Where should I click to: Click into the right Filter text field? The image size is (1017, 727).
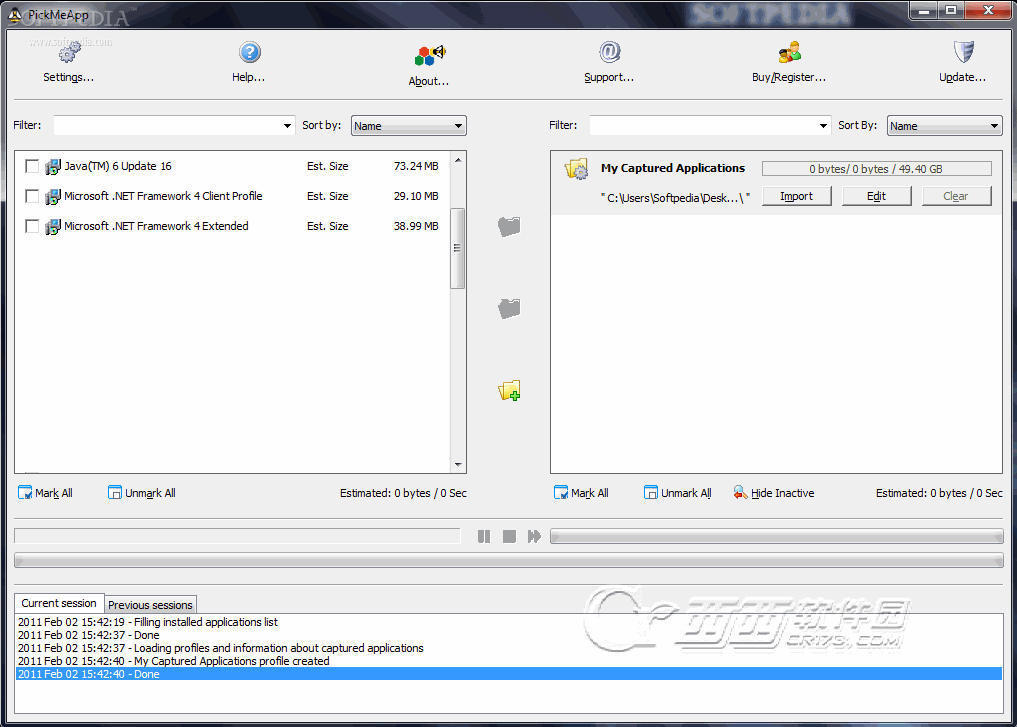(x=703, y=126)
